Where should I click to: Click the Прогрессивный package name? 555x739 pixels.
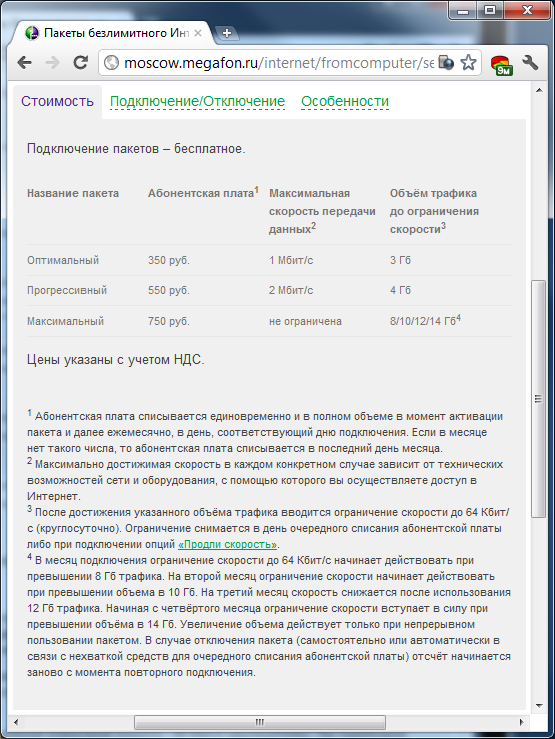coord(67,290)
